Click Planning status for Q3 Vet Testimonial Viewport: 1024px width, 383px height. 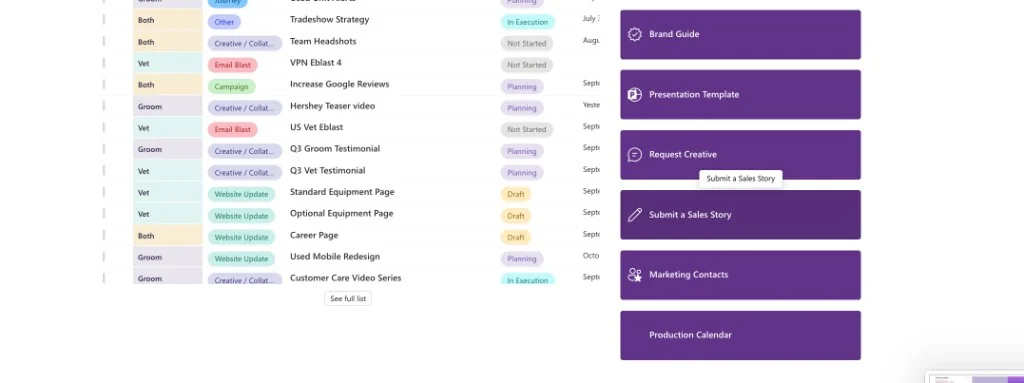coord(522,173)
